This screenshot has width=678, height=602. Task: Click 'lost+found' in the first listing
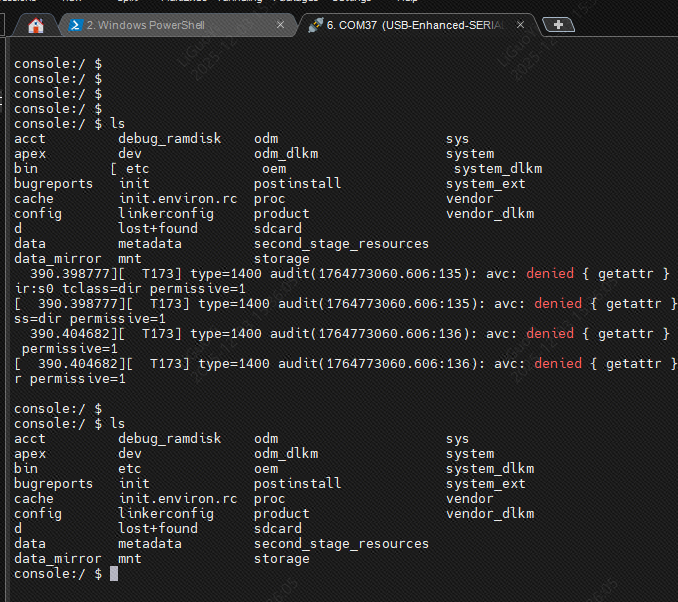(157, 229)
